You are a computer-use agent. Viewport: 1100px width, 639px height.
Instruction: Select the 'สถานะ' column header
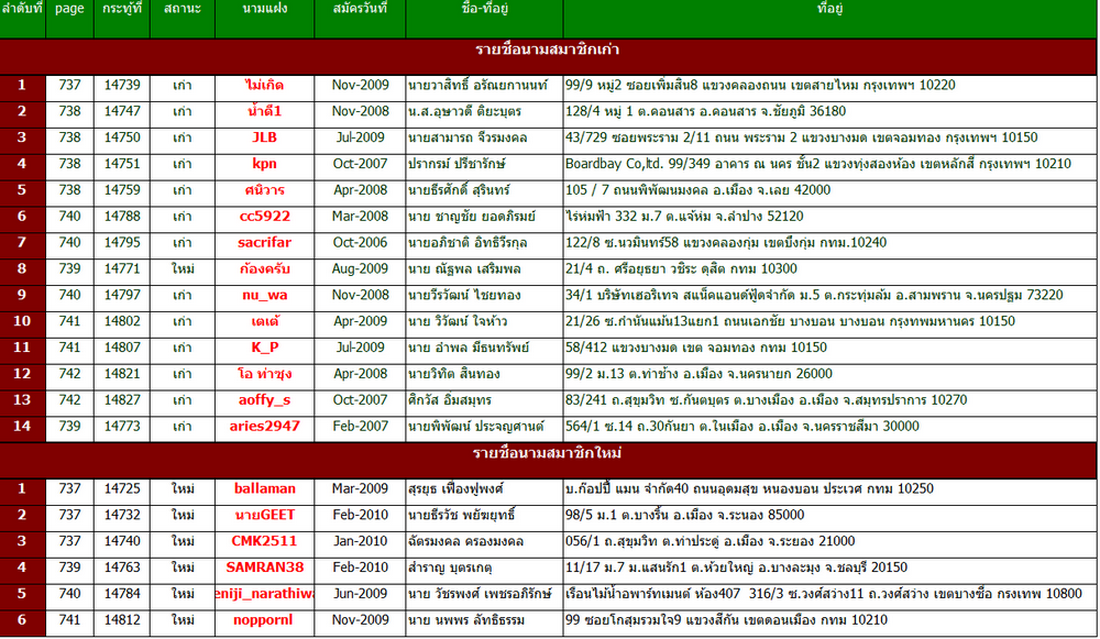pyautogui.click(x=182, y=9)
